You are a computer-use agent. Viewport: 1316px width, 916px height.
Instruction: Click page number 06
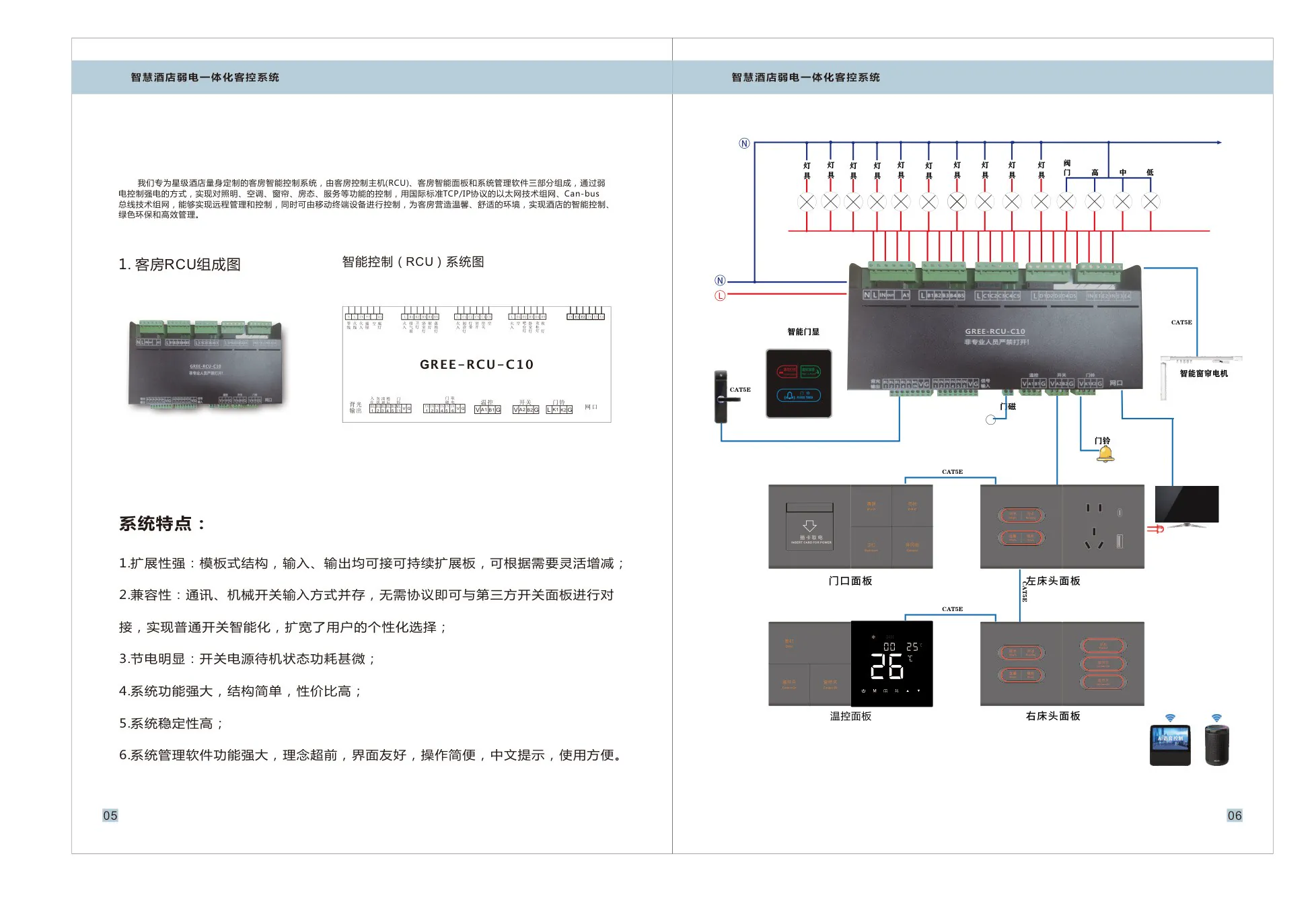(x=1235, y=816)
